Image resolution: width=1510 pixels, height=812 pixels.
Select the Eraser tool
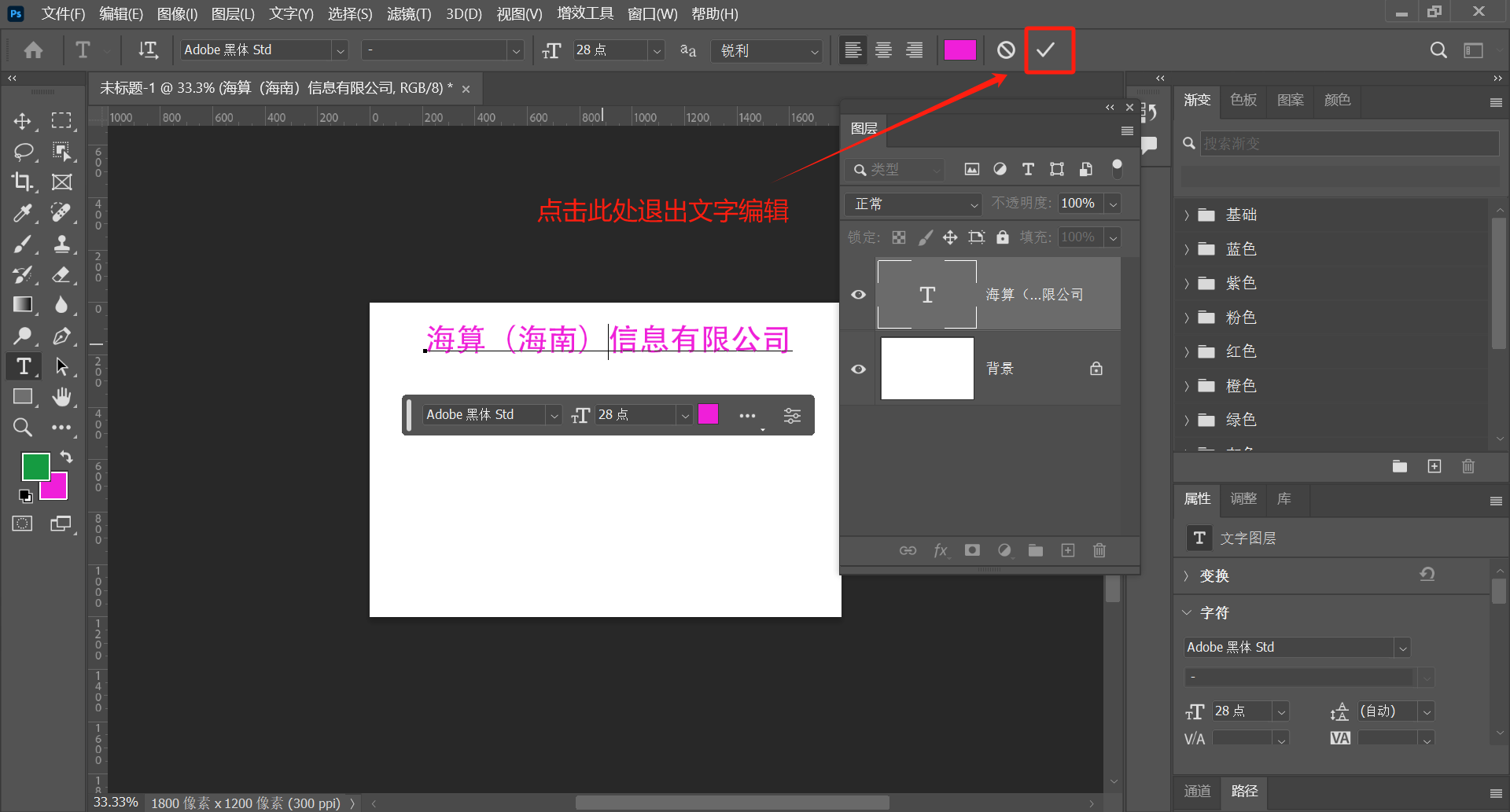[61, 274]
